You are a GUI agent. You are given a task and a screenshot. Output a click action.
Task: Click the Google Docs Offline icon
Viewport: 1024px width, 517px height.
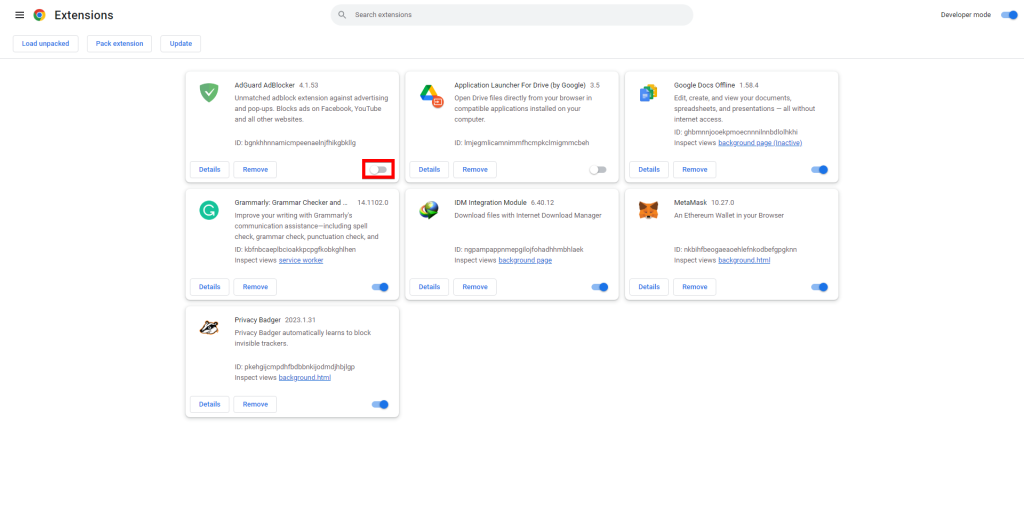tap(648, 93)
